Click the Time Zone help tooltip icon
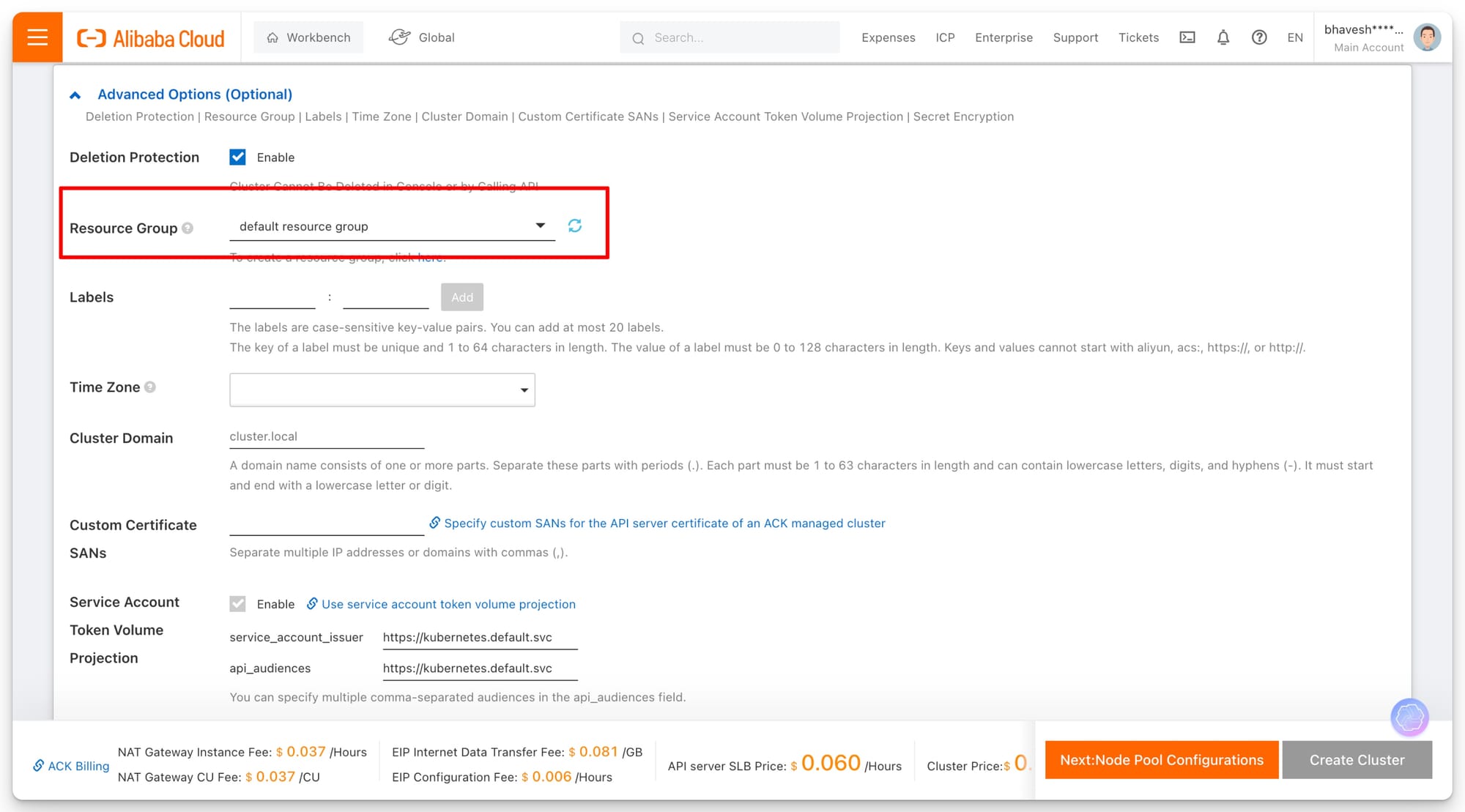The height and width of the screenshot is (812, 1465). click(x=150, y=387)
